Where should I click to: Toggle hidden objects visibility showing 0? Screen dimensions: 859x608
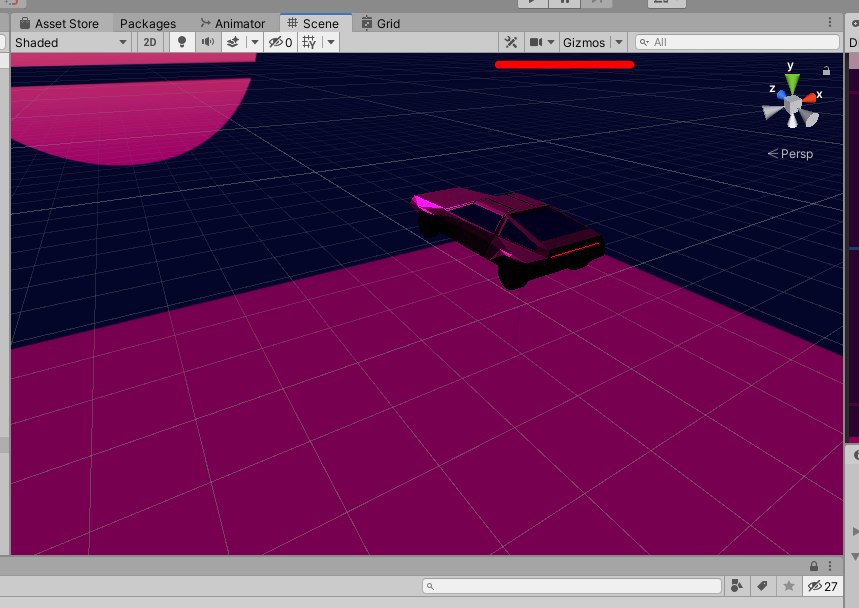coord(280,42)
